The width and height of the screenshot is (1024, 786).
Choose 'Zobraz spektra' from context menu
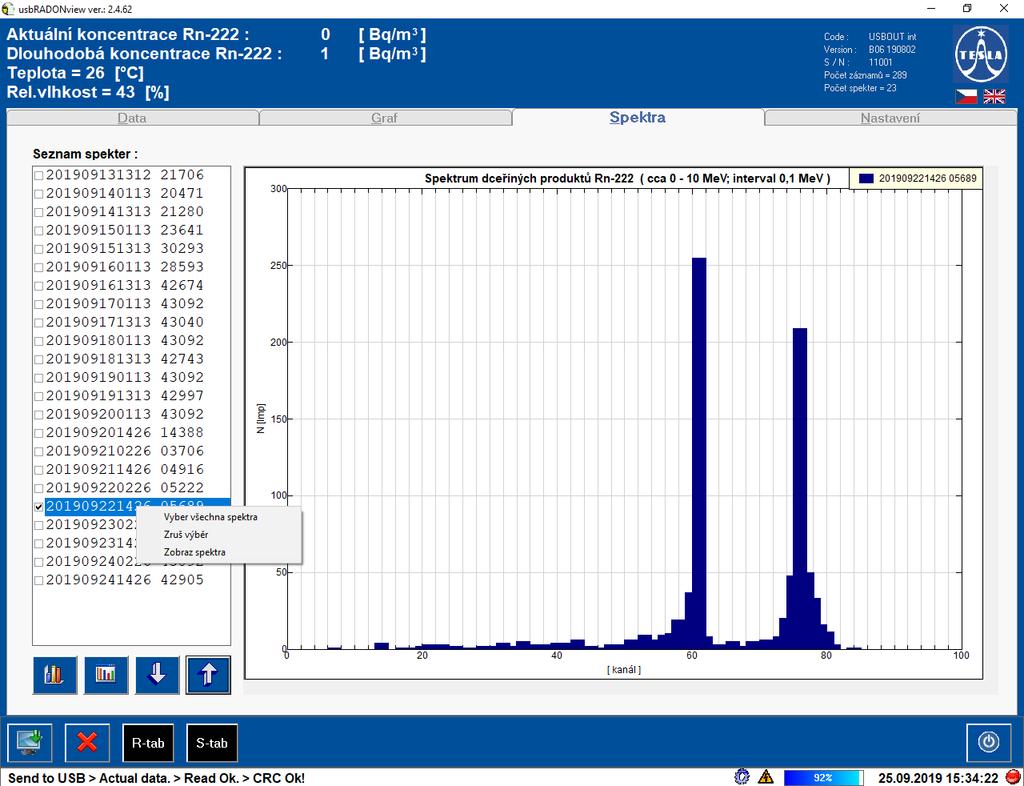(x=195, y=552)
